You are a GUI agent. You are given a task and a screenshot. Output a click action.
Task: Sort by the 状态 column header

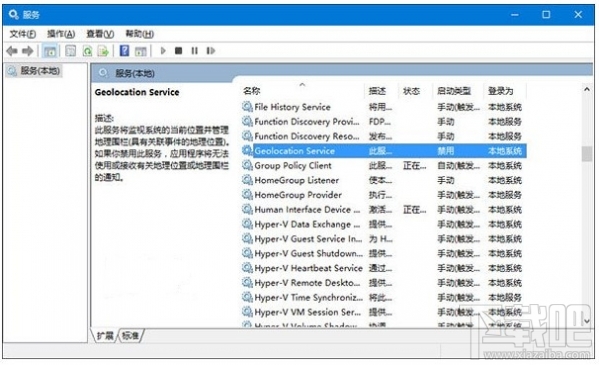pos(411,91)
